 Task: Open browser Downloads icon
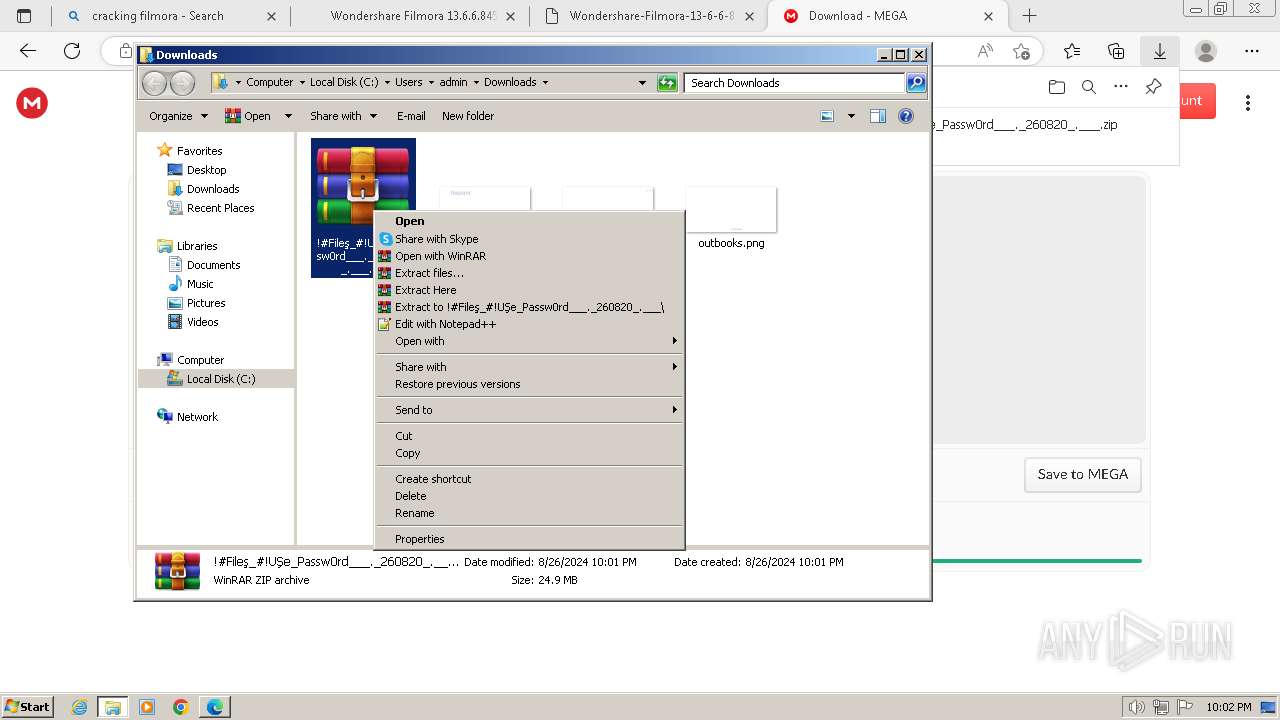[1160, 51]
